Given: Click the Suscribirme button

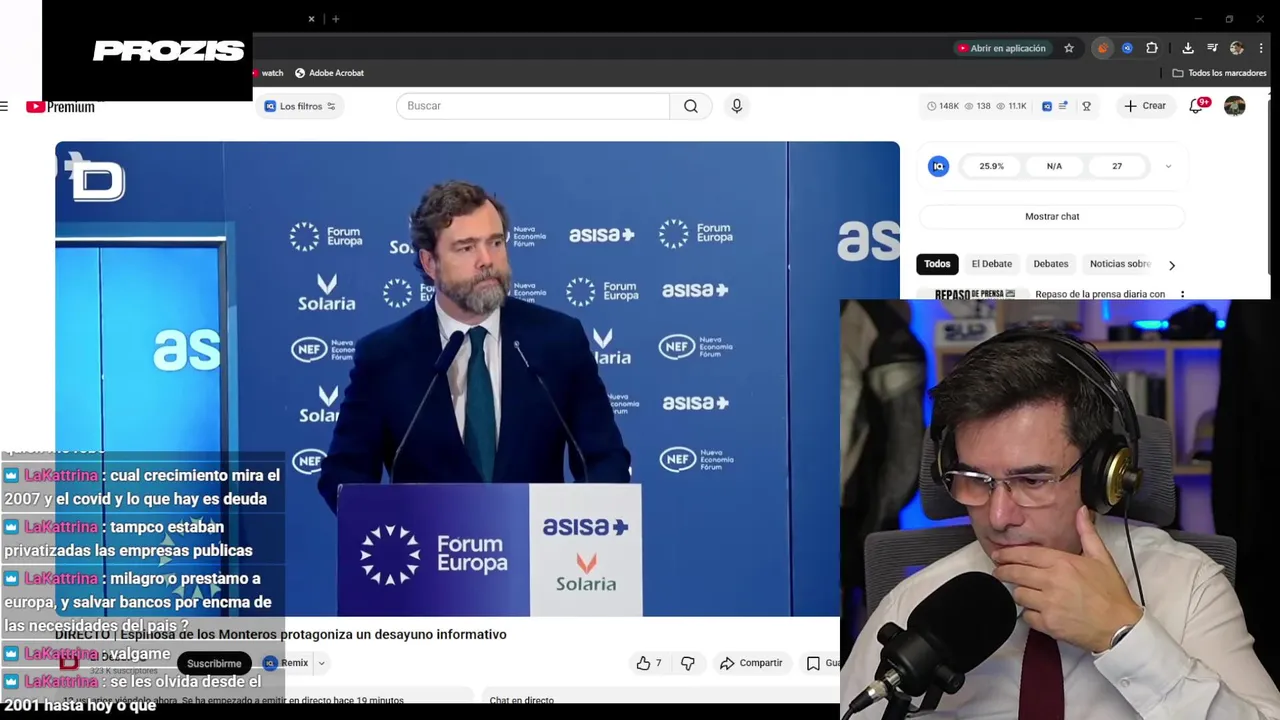Looking at the screenshot, I should point(214,663).
